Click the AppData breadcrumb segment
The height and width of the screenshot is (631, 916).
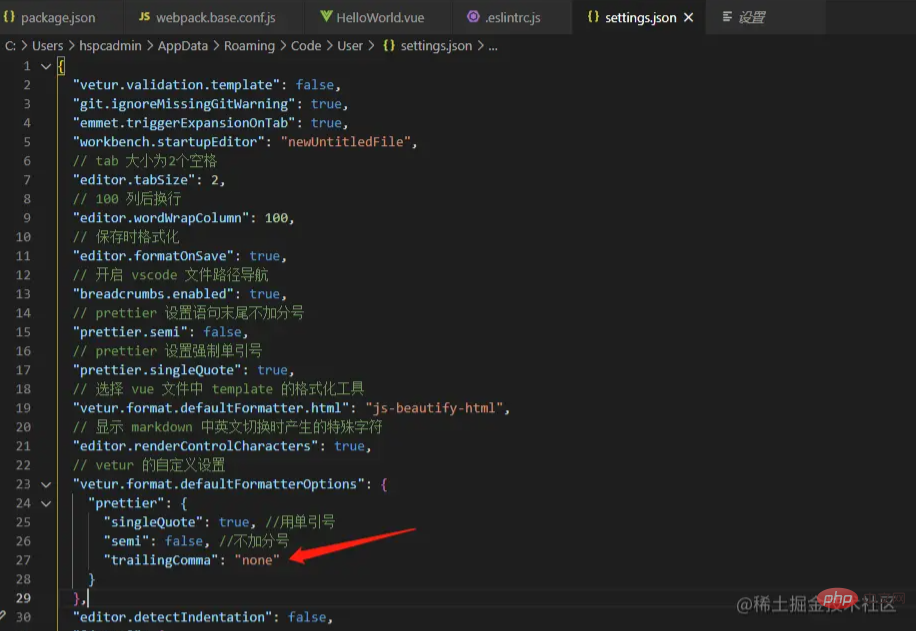[183, 46]
